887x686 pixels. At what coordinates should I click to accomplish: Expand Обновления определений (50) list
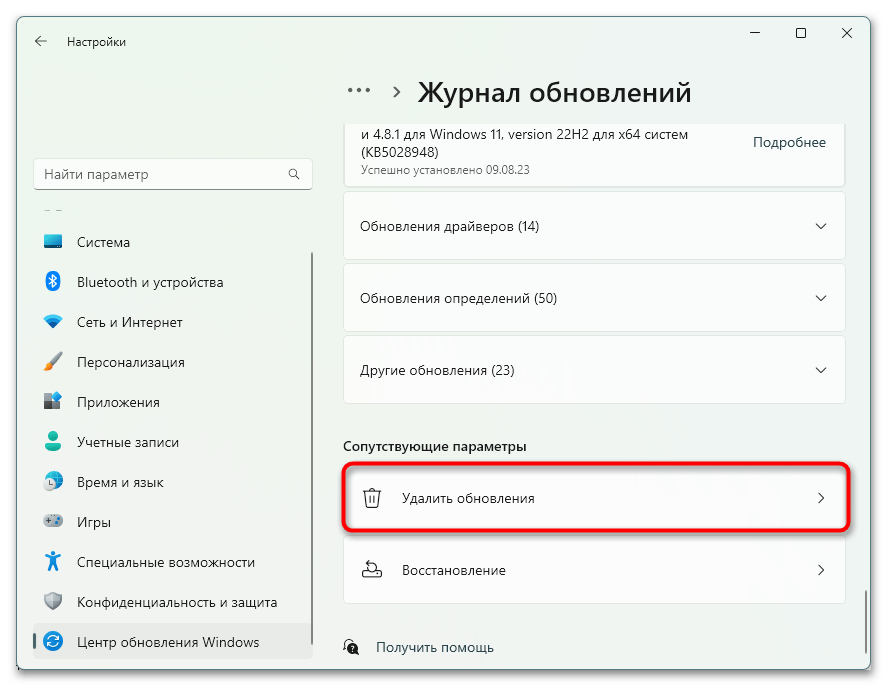pyautogui.click(x=594, y=298)
